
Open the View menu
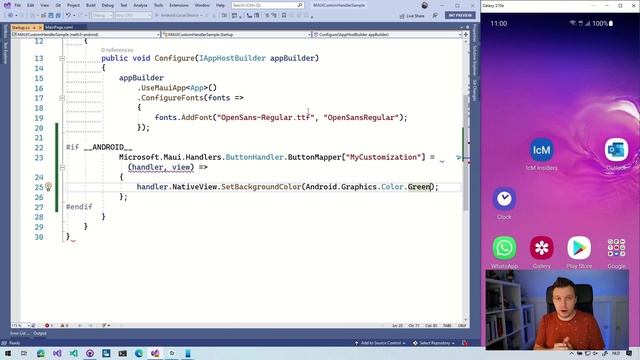pos(44,5)
